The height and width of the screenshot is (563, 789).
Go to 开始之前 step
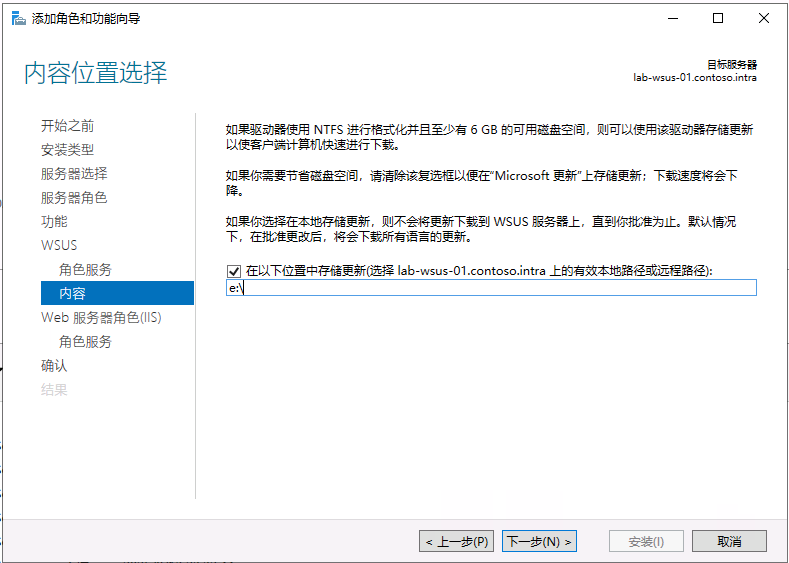67,126
